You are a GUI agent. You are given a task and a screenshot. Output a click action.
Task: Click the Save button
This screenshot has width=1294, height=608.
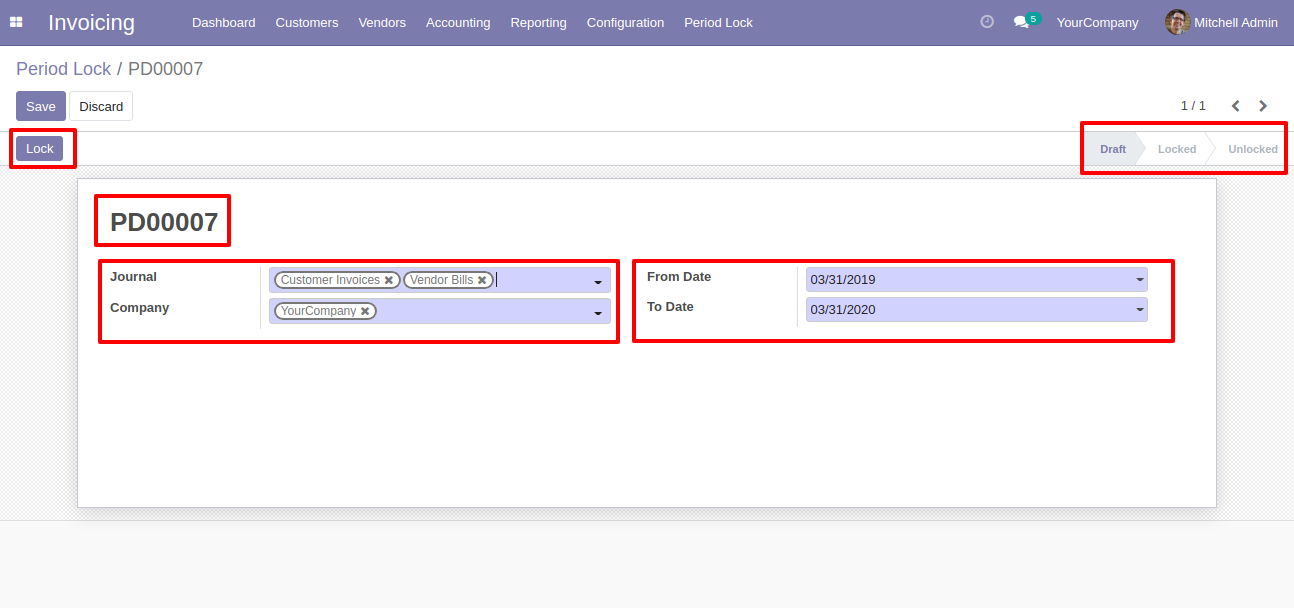coord(41,106)
